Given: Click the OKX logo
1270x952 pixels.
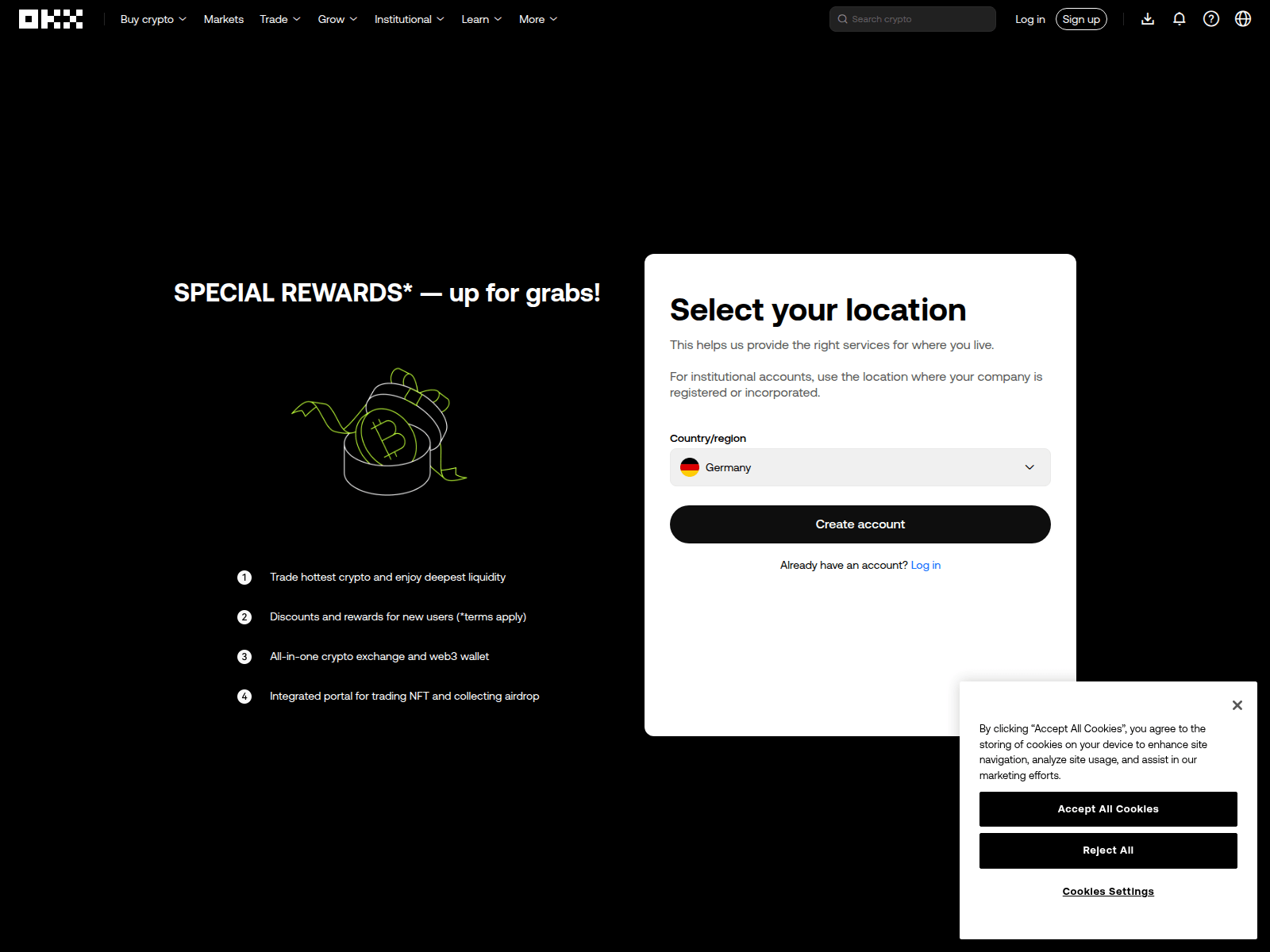Looking at the screenshot, I should point(51,19).
